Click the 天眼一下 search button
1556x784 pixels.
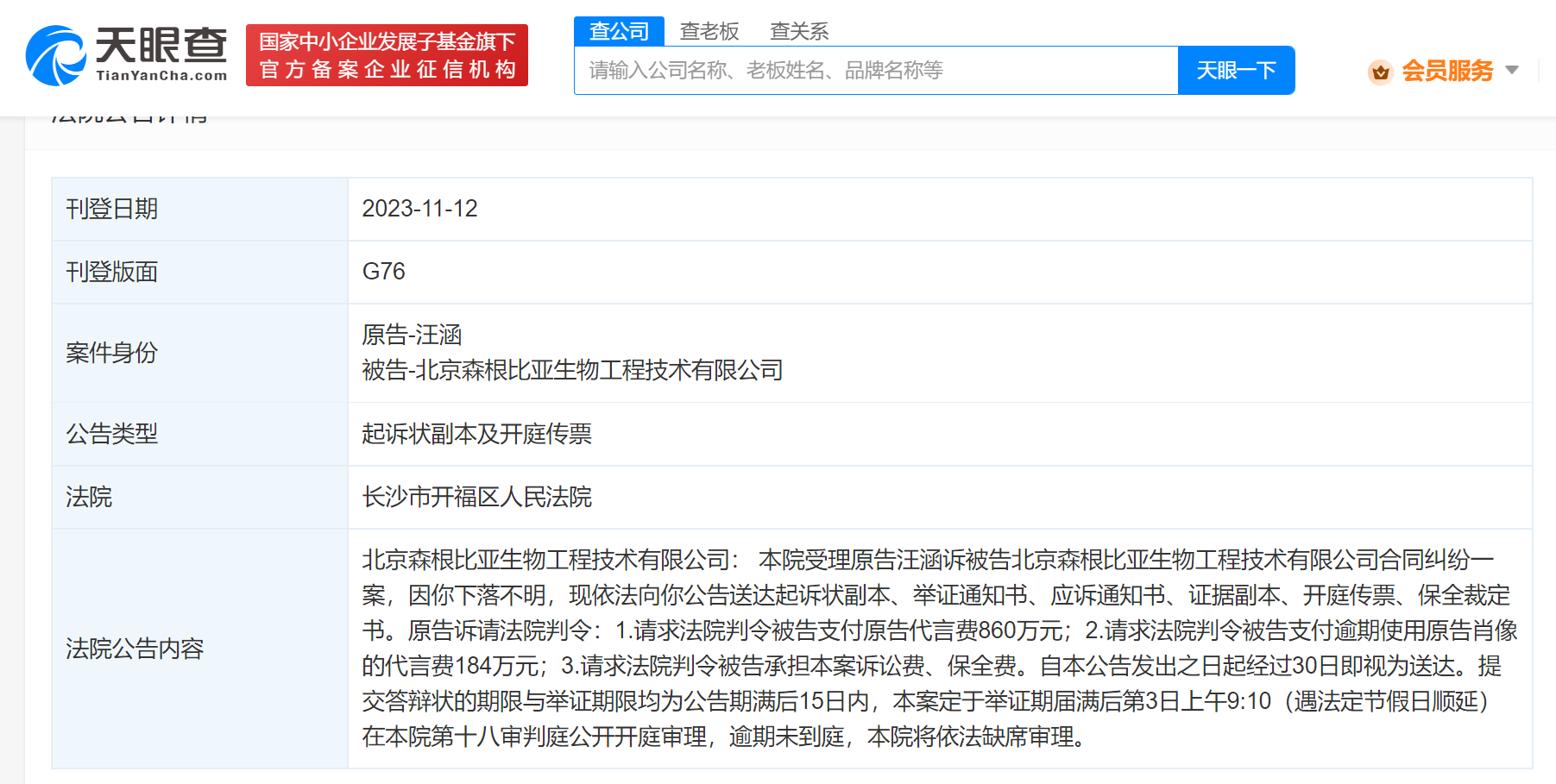(1236, 70)
